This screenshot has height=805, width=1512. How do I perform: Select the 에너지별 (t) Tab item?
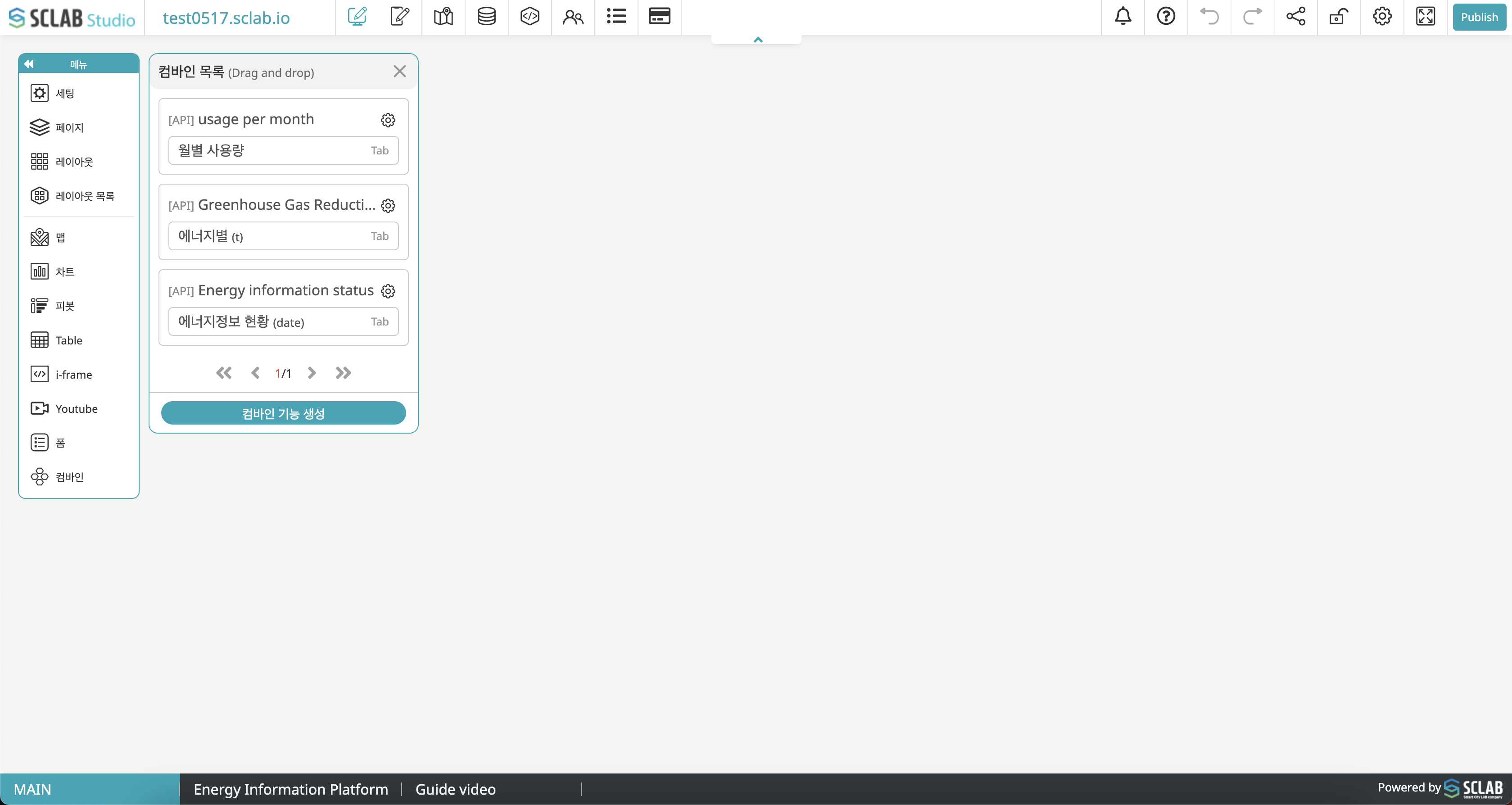pyautogui.click(x=284, y=236)
